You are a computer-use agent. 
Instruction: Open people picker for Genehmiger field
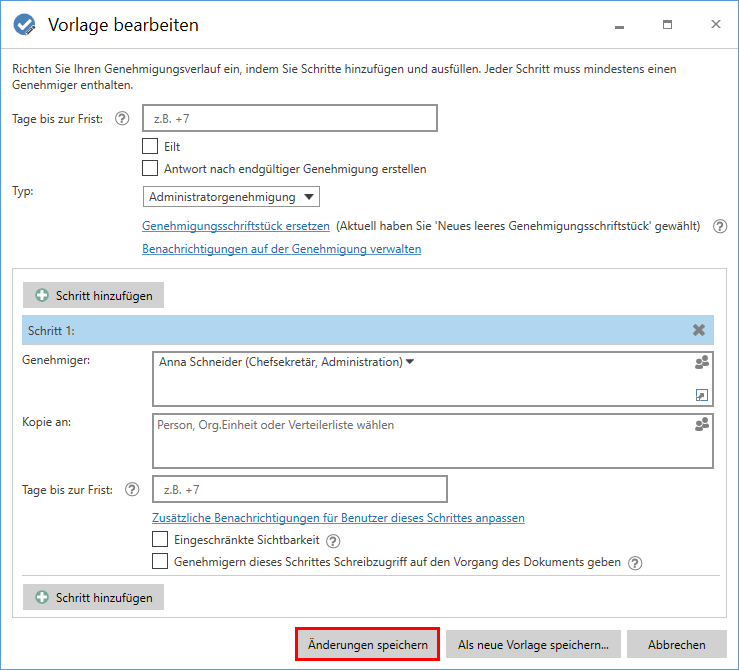pyautogui.click(x=702, y=362)
